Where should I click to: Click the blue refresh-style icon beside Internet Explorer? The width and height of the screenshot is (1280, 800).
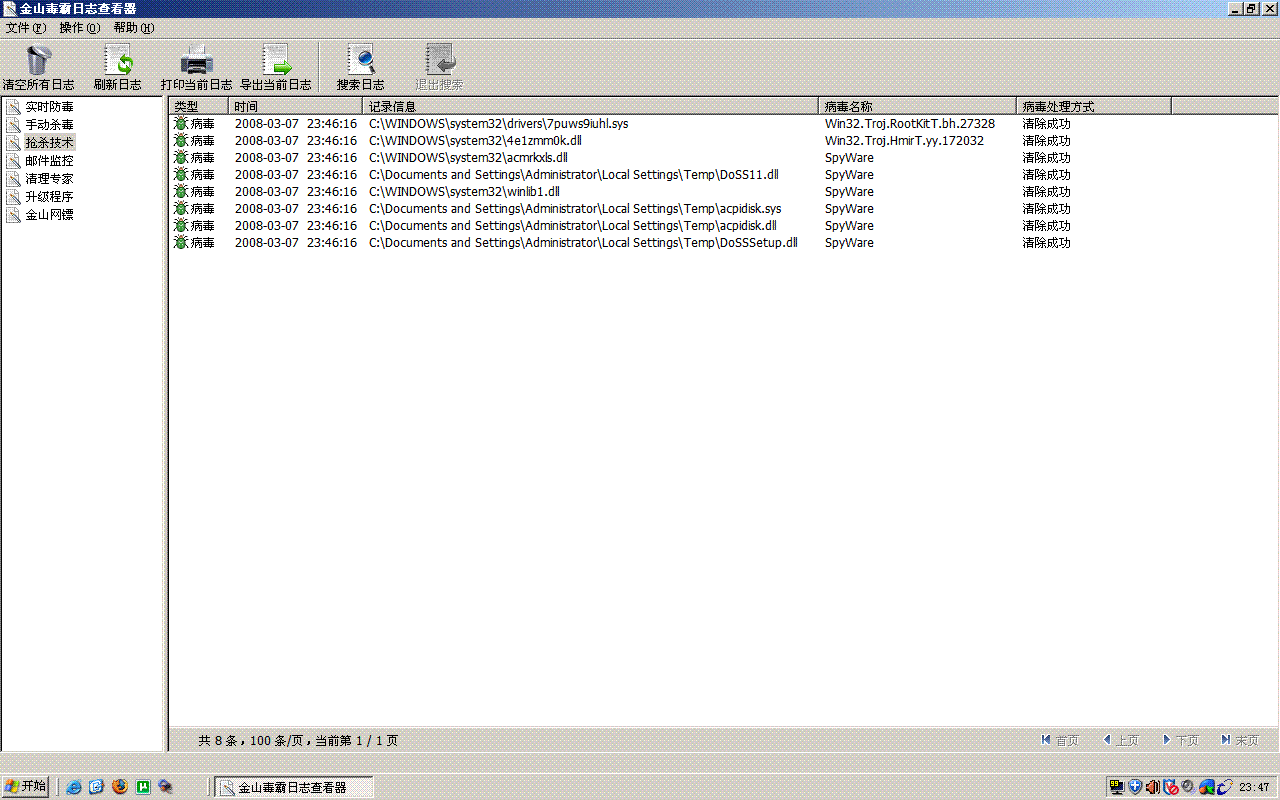(96, 787)
